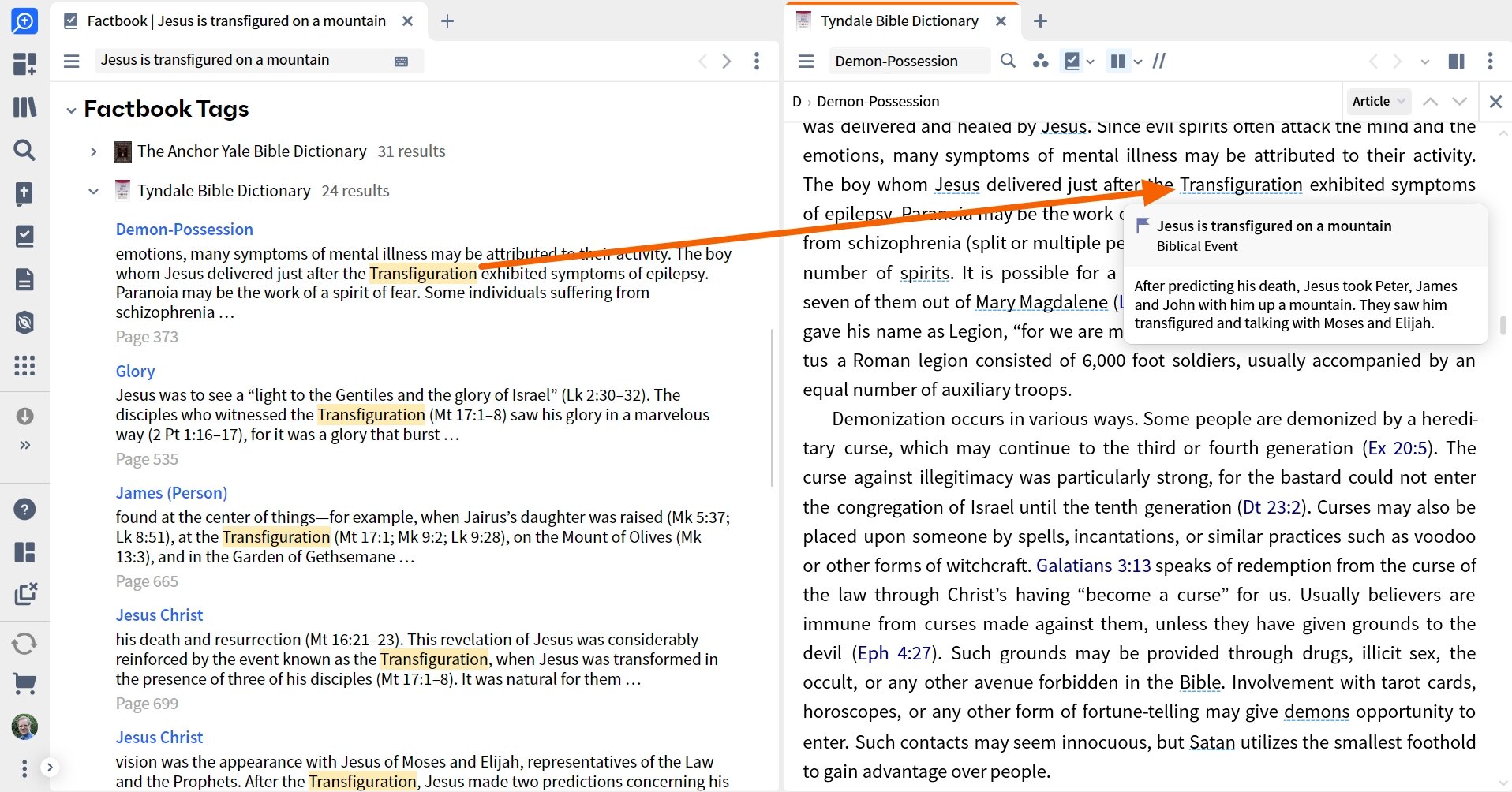This screenshot has width=1512, height=792.
Task: Open the Factbook panel kebab menu
Action: point(757,61)
